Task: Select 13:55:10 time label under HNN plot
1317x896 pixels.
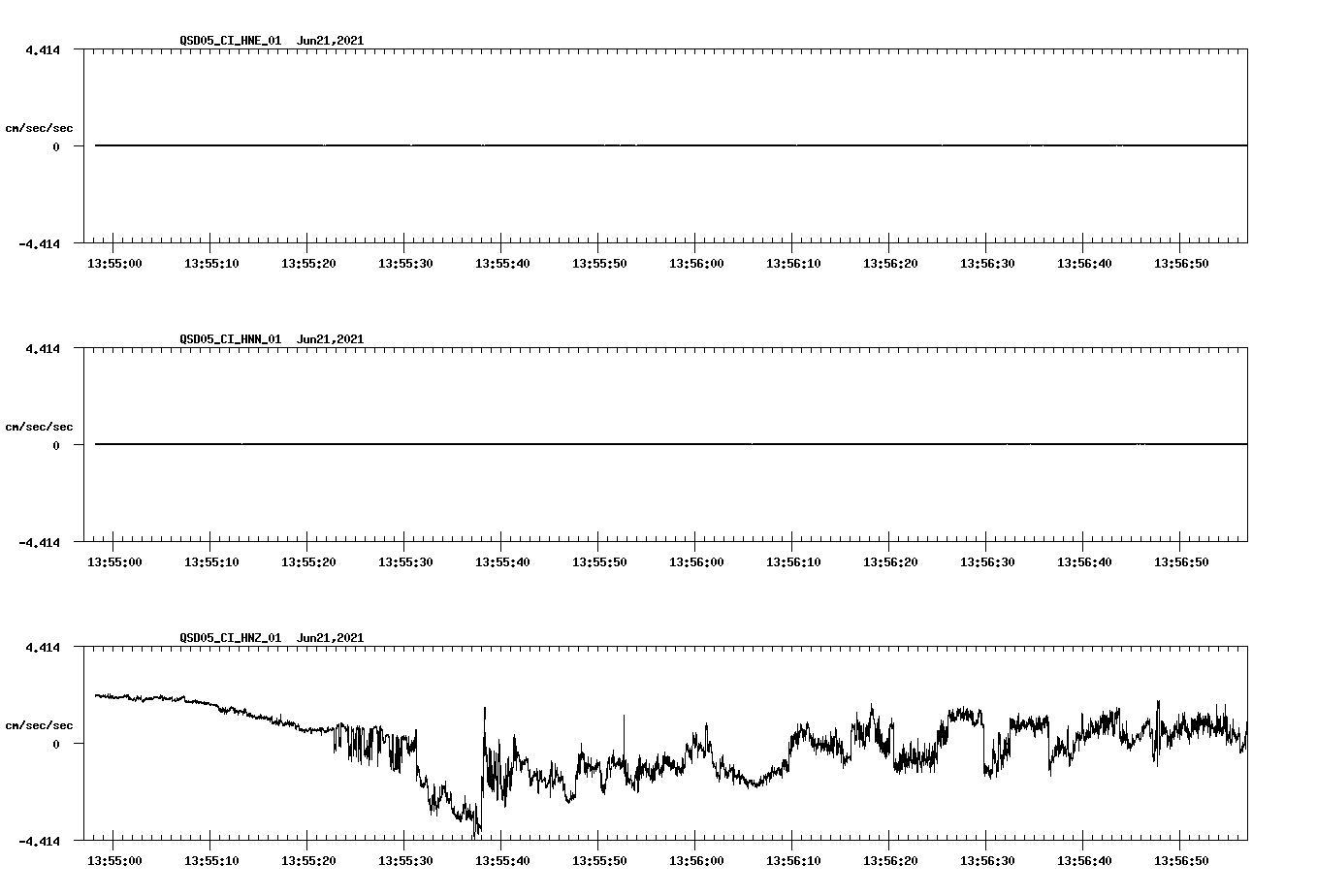Action: pos(211,562)
